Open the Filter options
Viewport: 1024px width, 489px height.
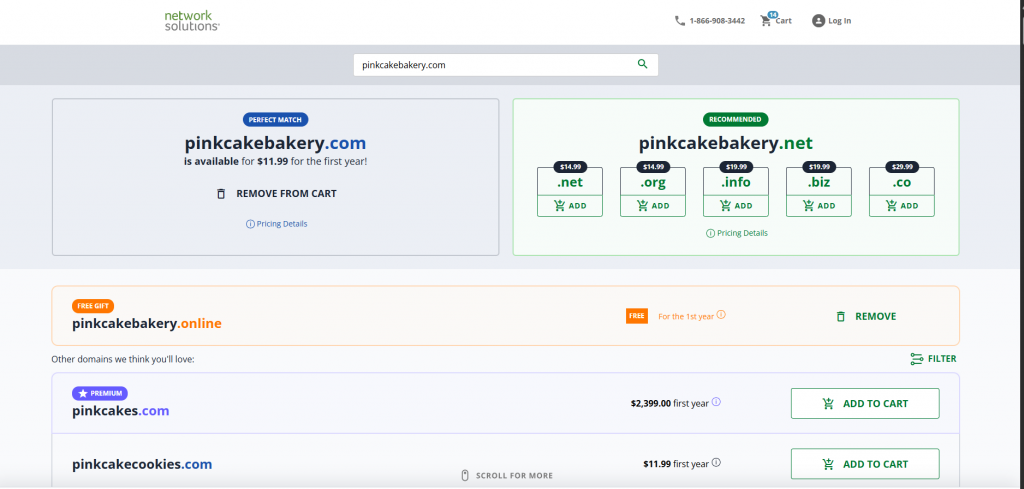coord(933,359)
